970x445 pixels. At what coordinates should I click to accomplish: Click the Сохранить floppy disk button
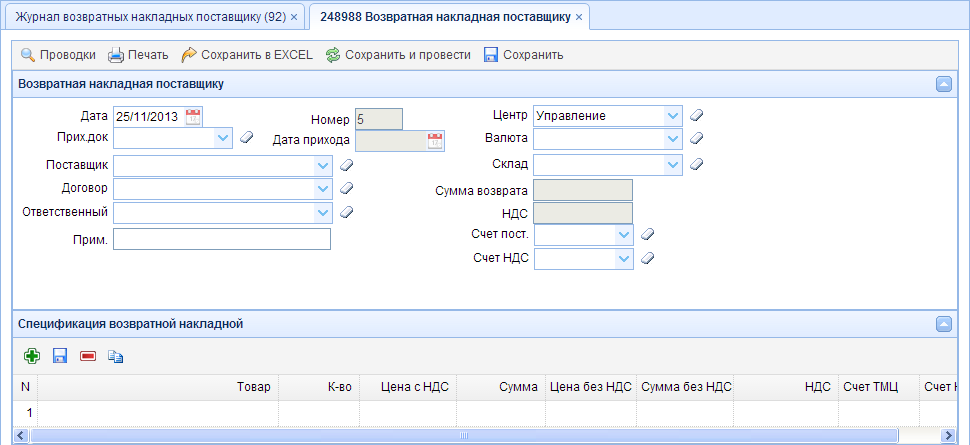click(x=523, y=55)
